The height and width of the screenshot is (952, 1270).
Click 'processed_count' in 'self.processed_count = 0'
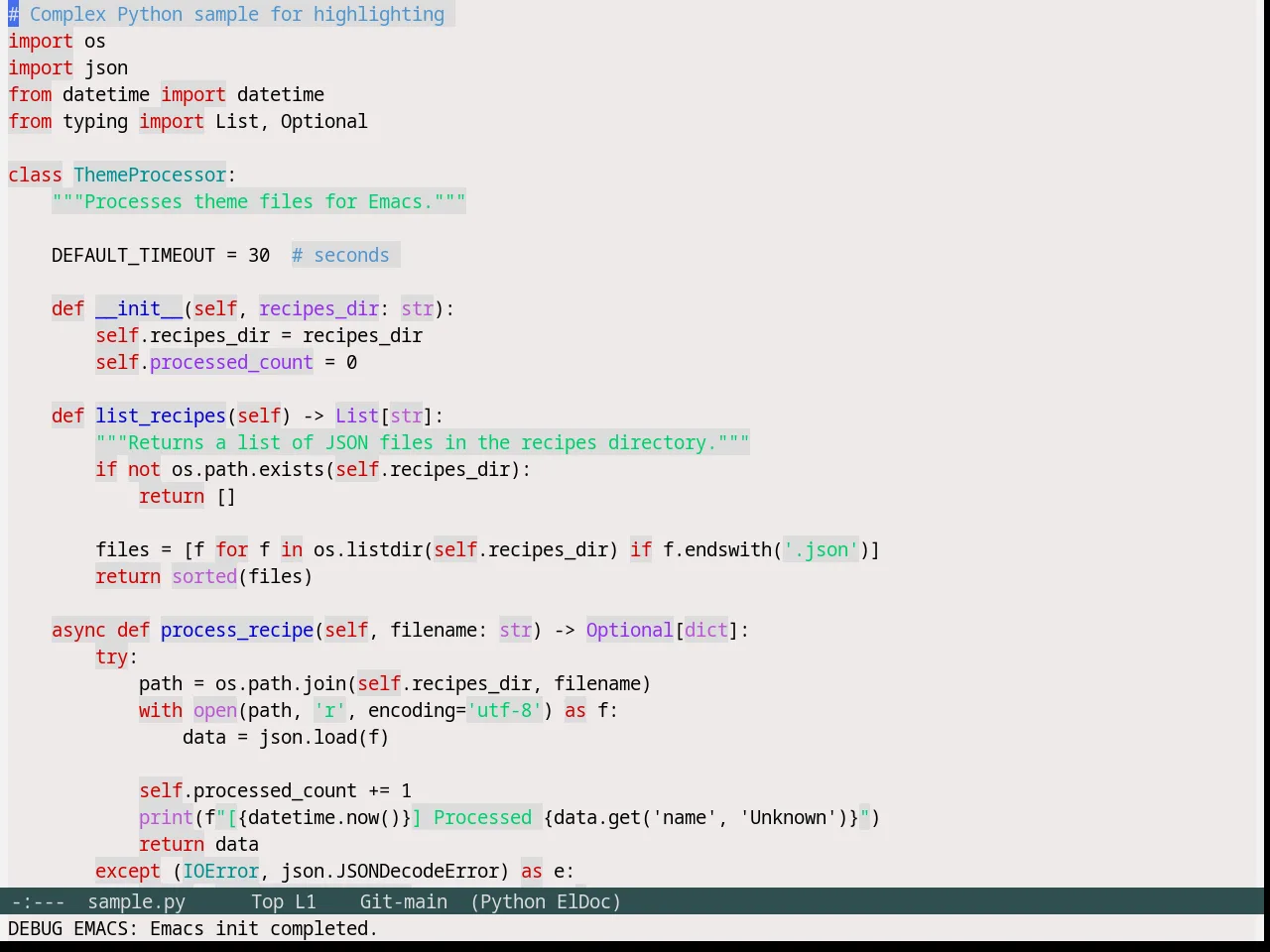231,362
